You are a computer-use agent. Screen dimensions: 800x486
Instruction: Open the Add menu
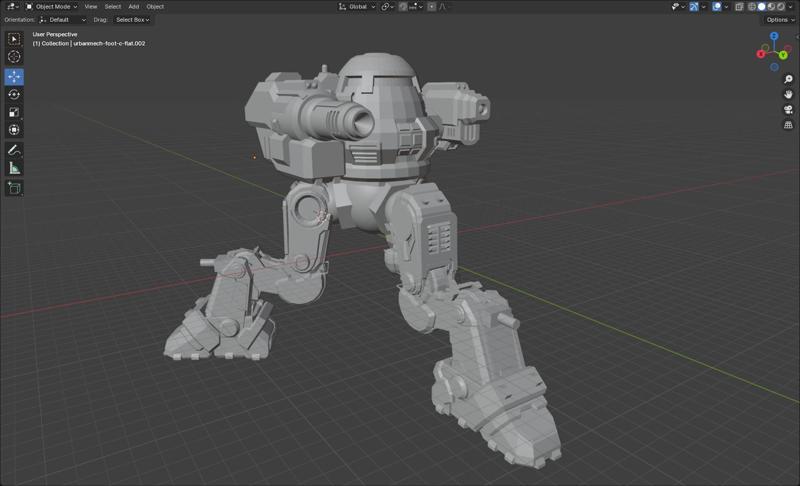click(134, 7)
